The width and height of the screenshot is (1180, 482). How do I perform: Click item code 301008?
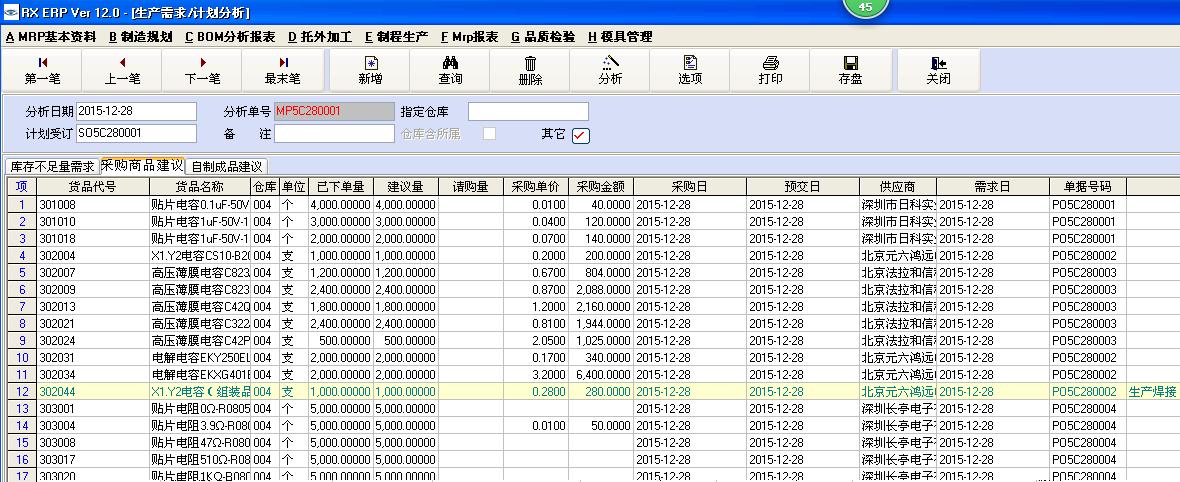(58, 205)
